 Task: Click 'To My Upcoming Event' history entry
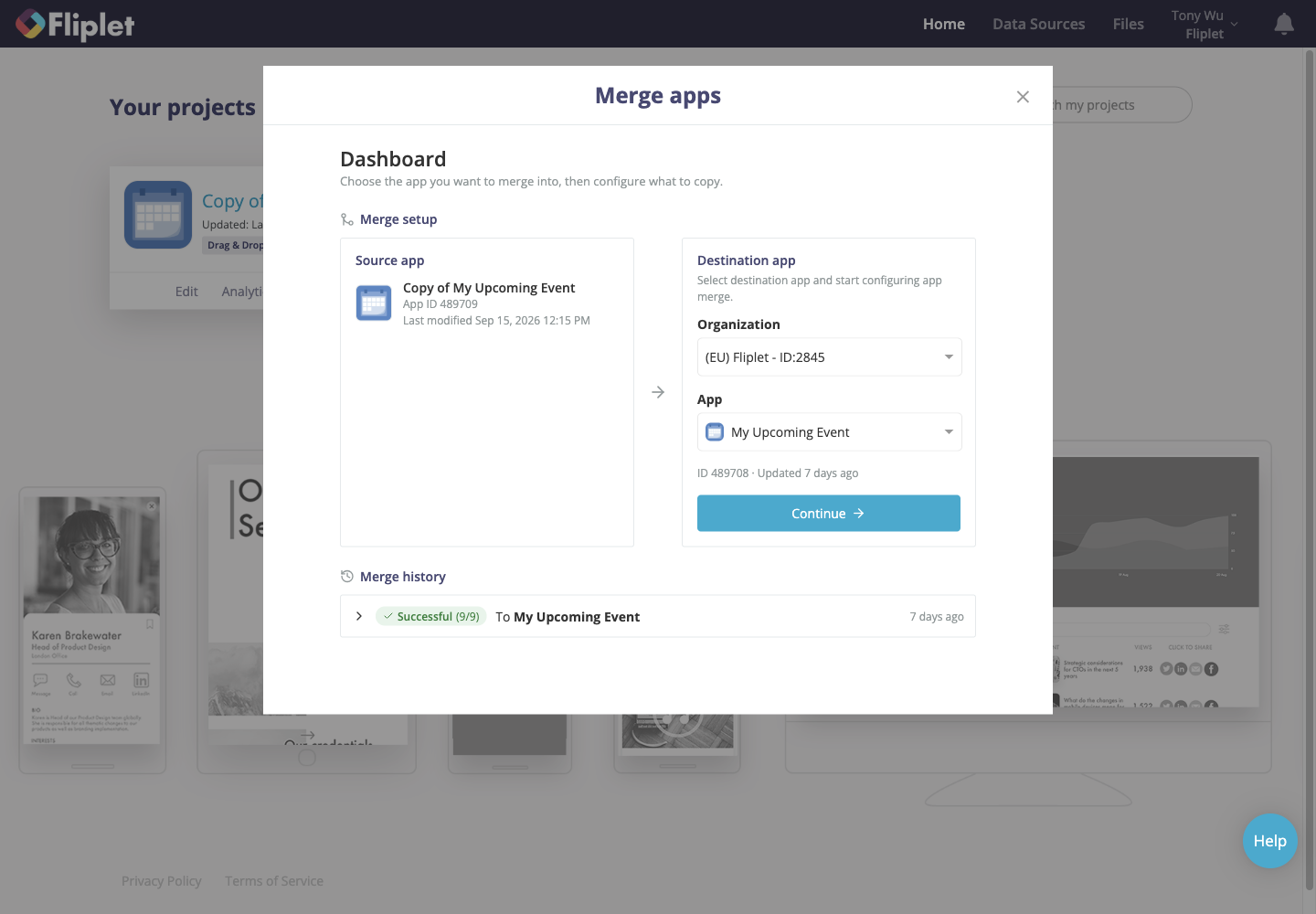568,617
